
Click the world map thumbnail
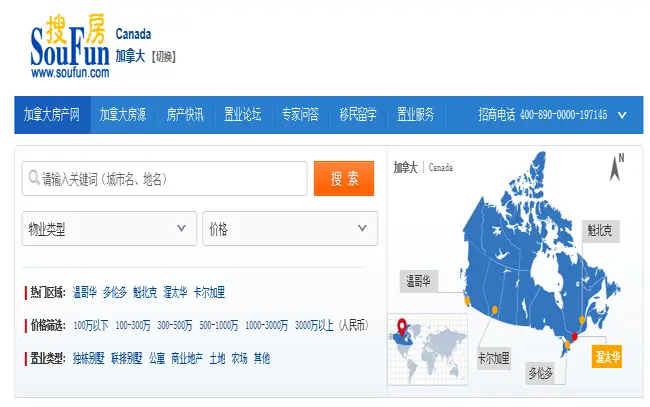[428, 349]
